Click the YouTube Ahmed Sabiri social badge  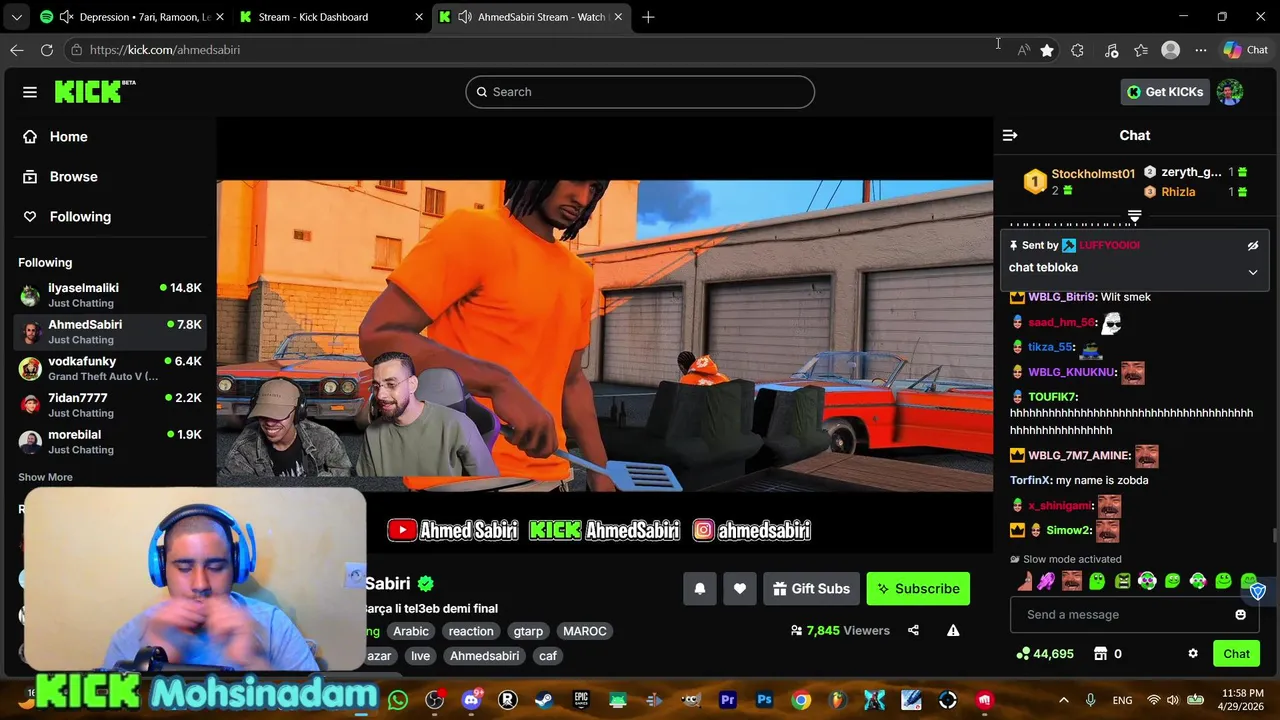pyautogui.click(x=453, y=530)
